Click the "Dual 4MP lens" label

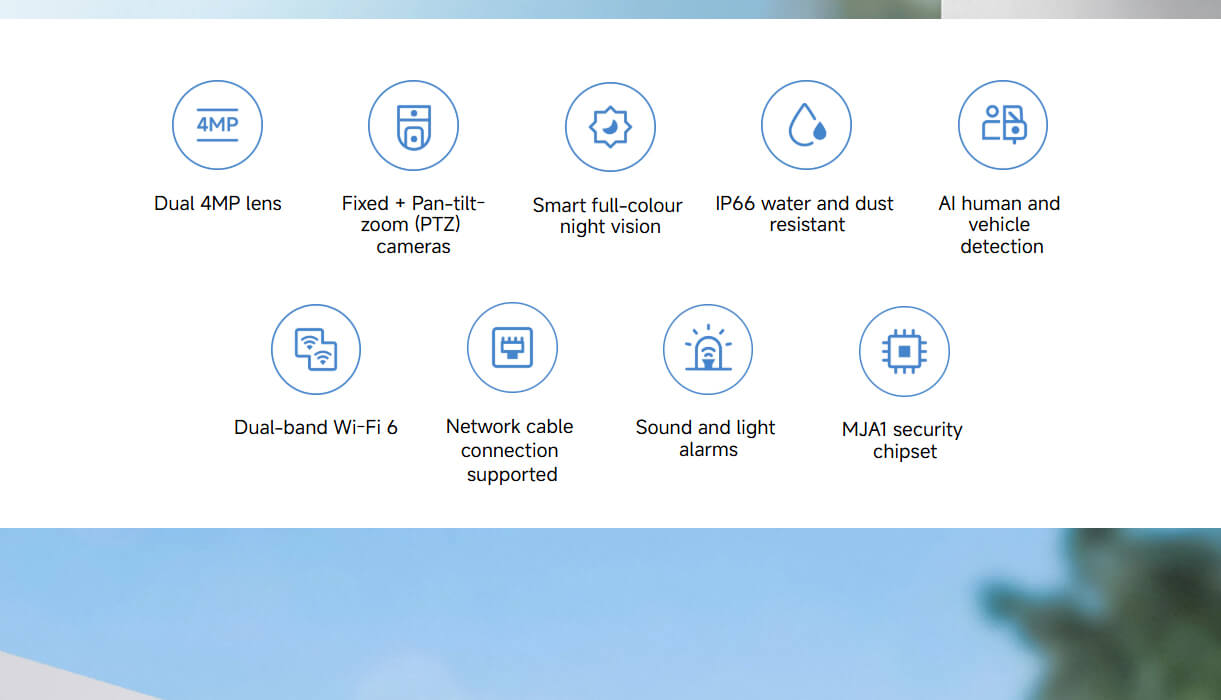click(218, 204)
